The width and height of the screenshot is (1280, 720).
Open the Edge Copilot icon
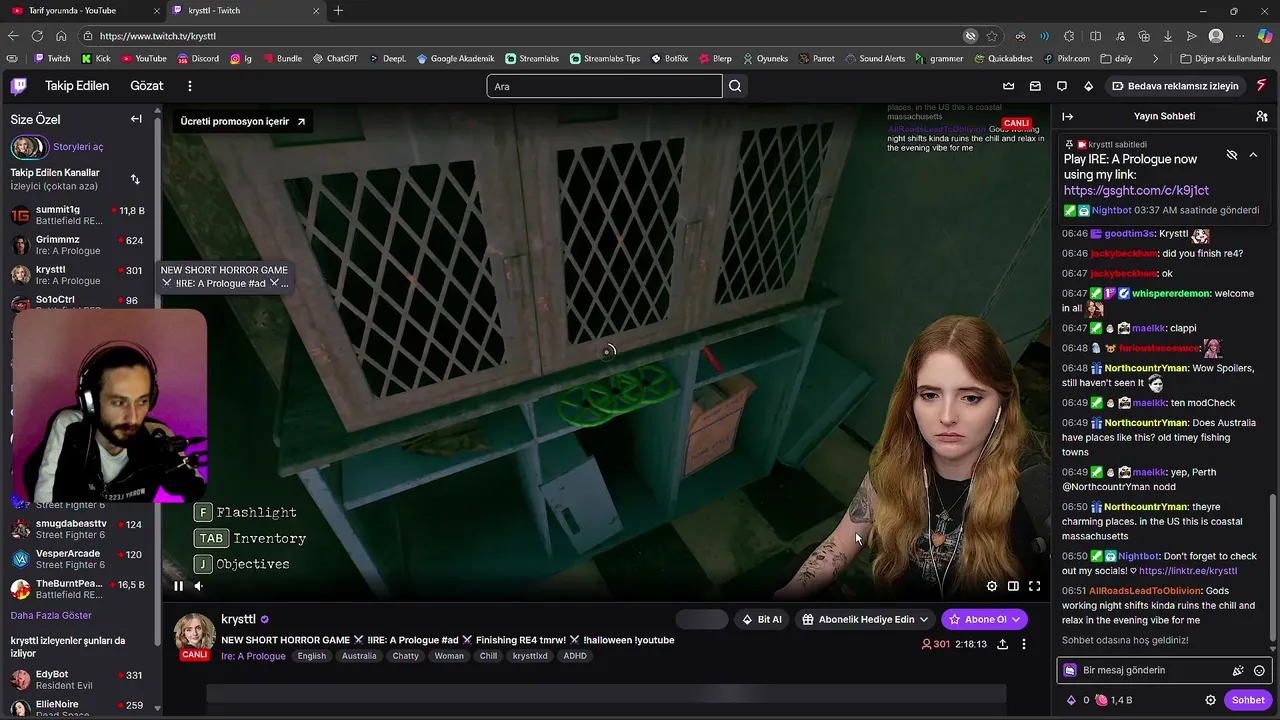[1264, 36]
